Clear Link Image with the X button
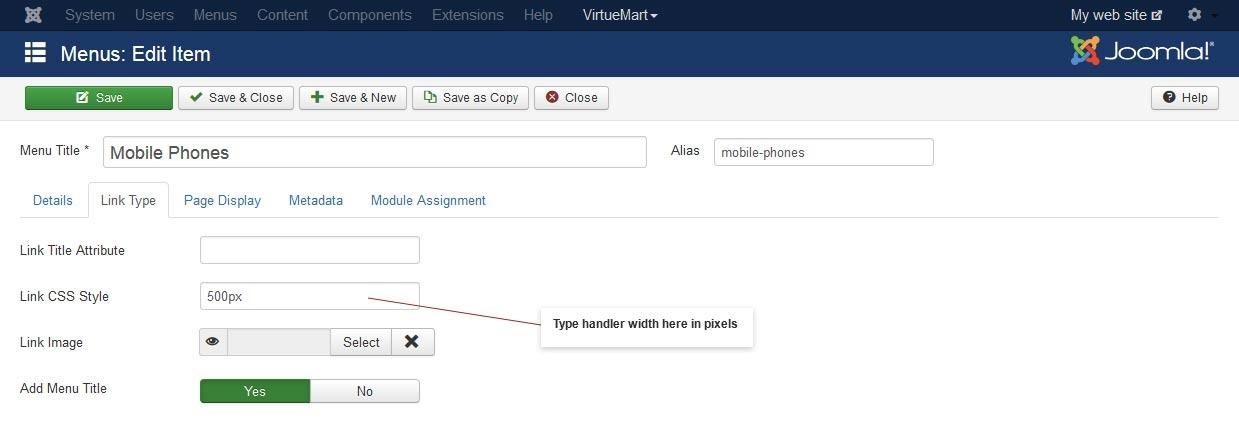Image resolution: width=1239 pixels, height=427 pixels. point(412,342)
